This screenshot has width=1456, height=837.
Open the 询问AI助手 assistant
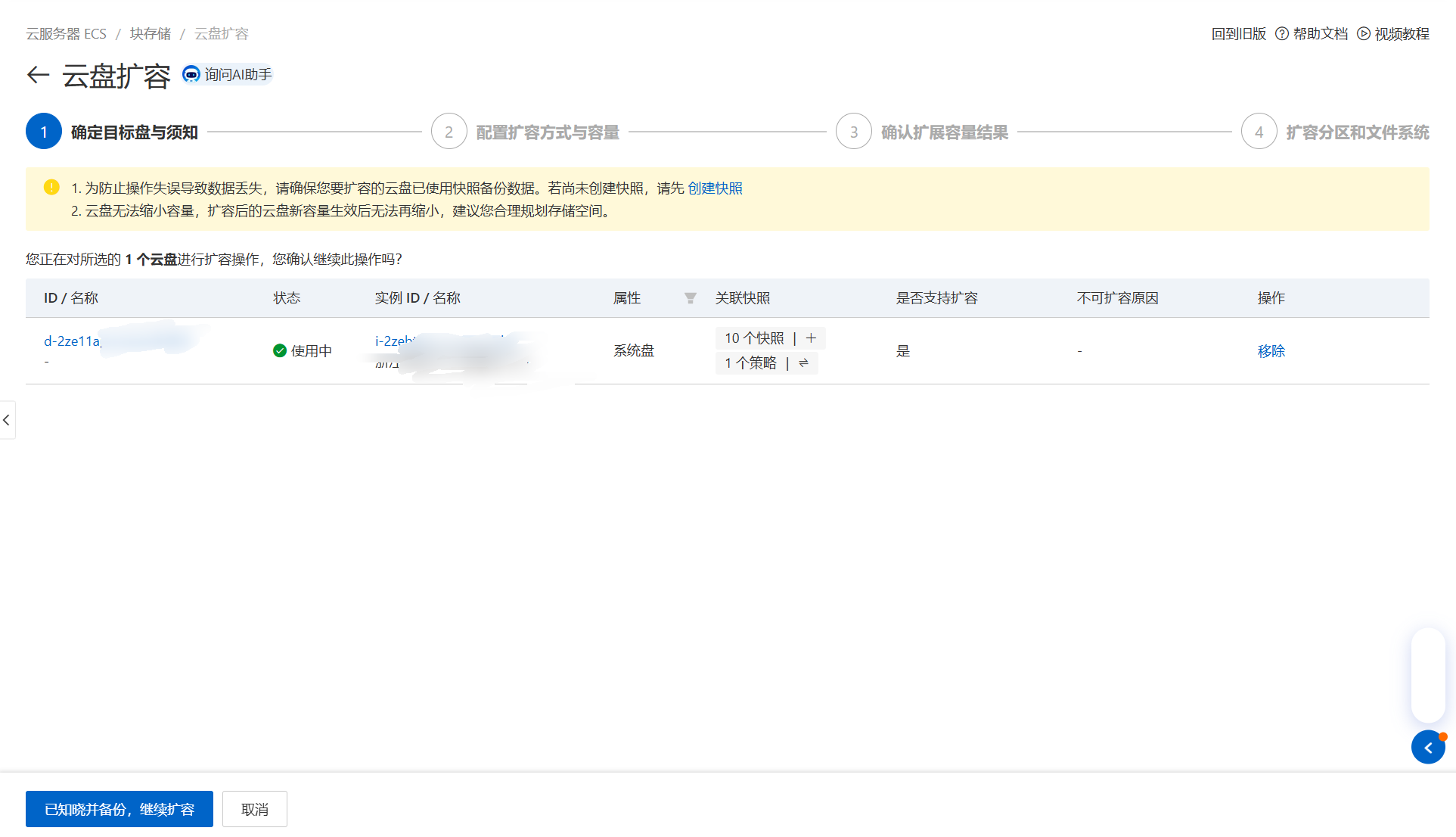click(x=227, y=75)
